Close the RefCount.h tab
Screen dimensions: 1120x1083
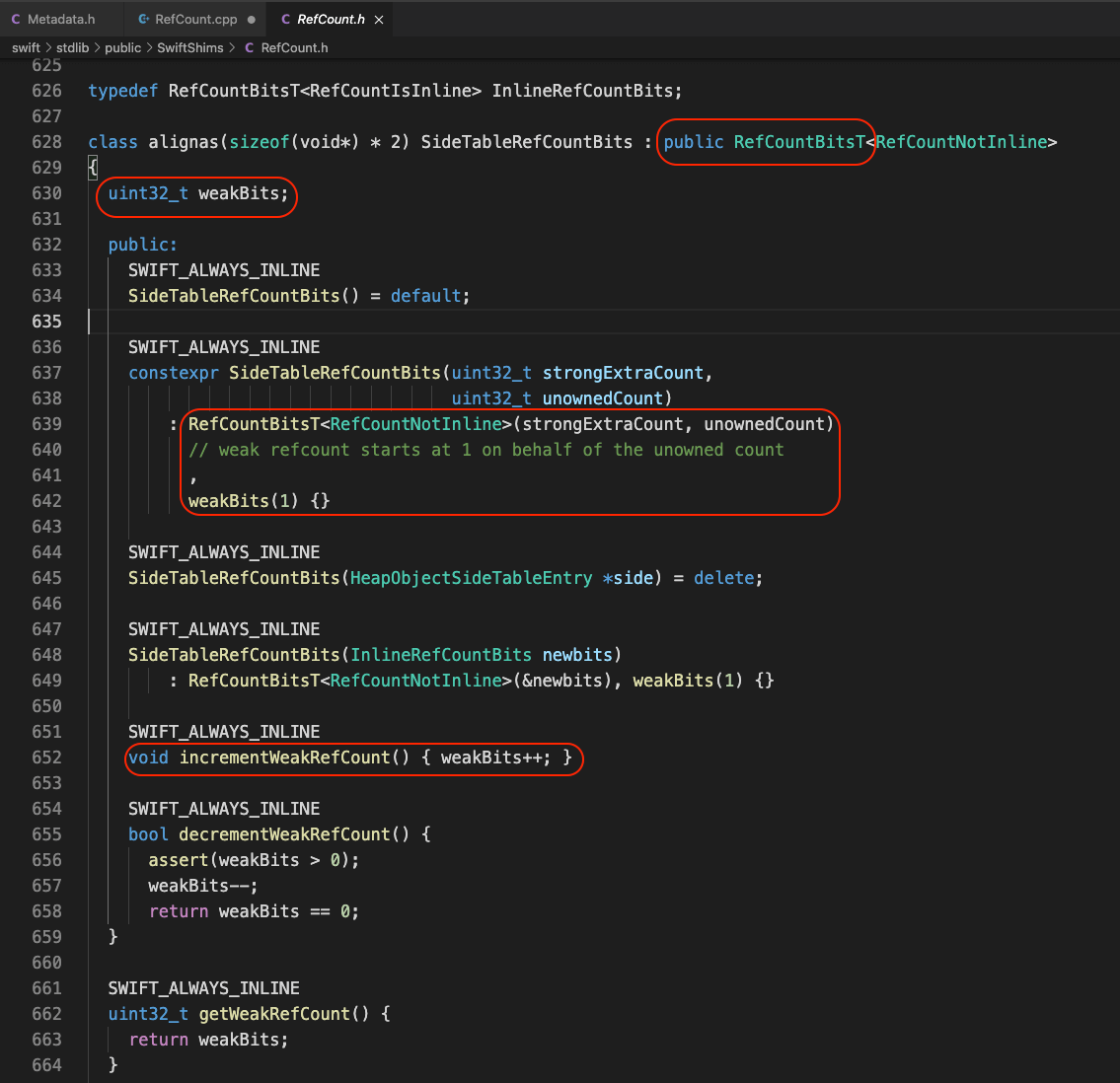click(379, 20)
